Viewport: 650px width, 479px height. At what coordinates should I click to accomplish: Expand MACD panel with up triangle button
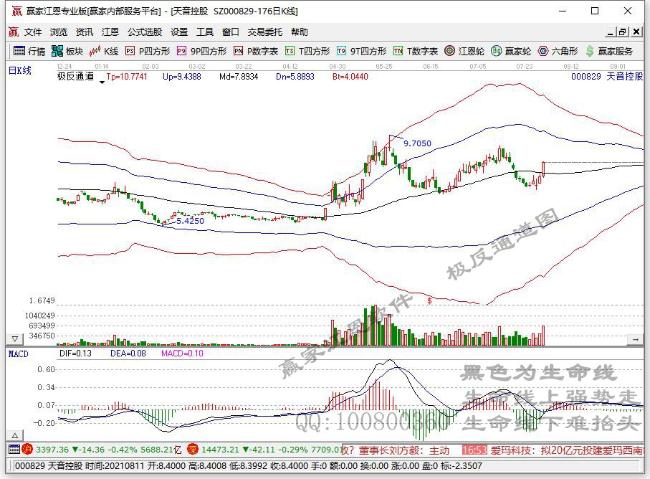point(15,435)
